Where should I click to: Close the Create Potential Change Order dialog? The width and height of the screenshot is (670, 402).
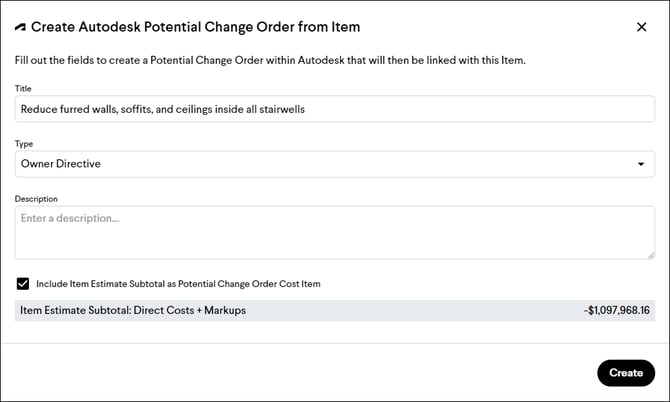coord(641,27)
